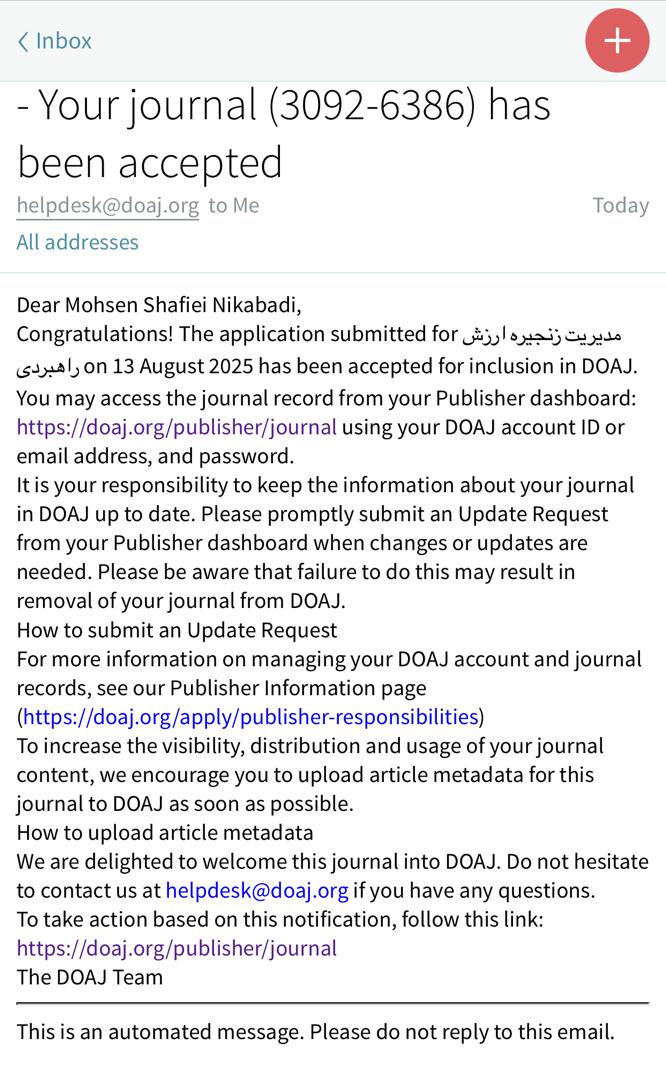Tap the horizontal divider above the footer
666x1080 pixels.
pyautogui.click(x=332, y=1003)
